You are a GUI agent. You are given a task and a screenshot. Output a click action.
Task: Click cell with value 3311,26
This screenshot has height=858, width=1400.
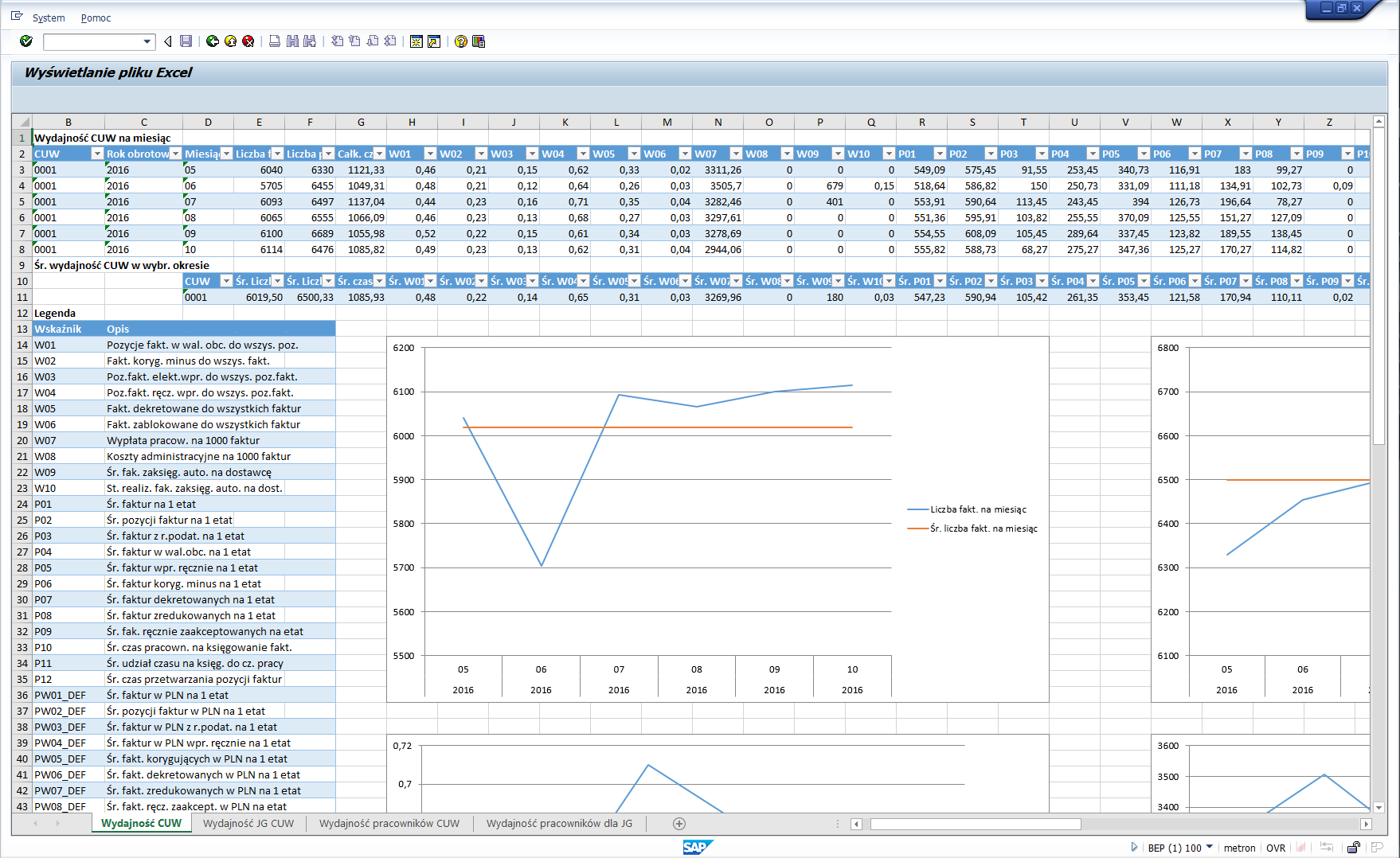pos(718,170)
